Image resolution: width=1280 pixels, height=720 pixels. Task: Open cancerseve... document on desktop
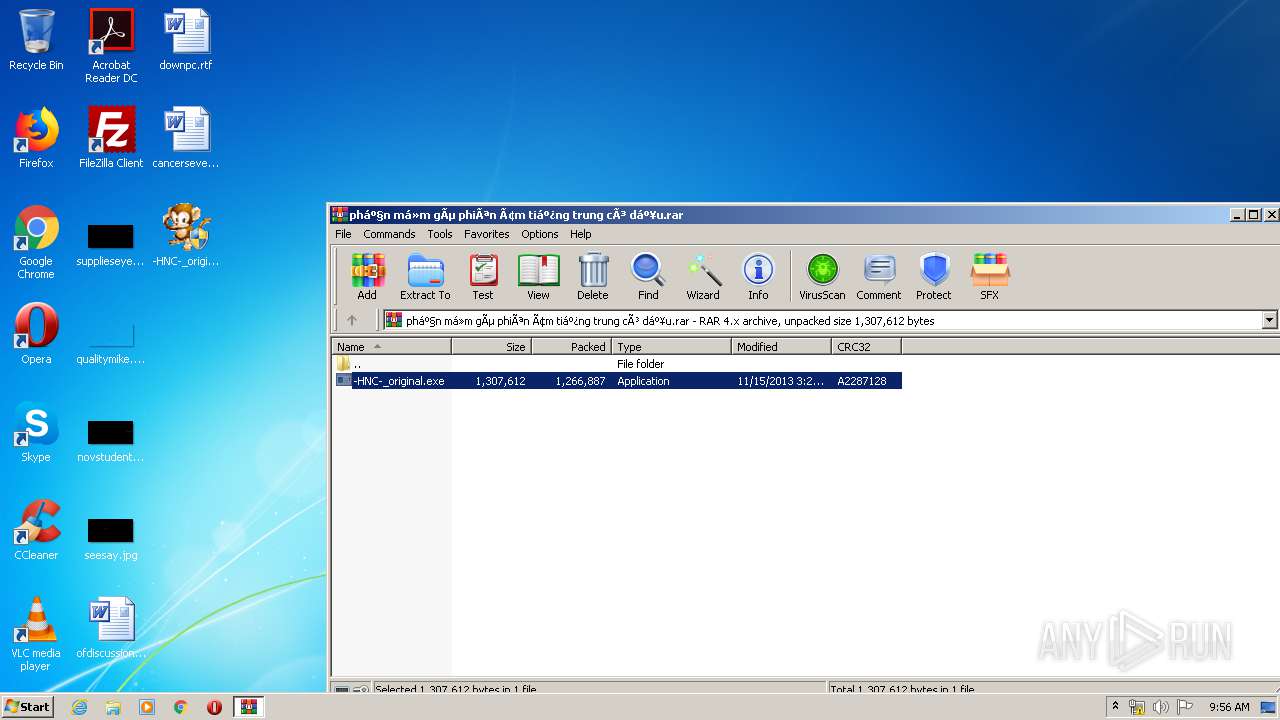click(186, 138)
